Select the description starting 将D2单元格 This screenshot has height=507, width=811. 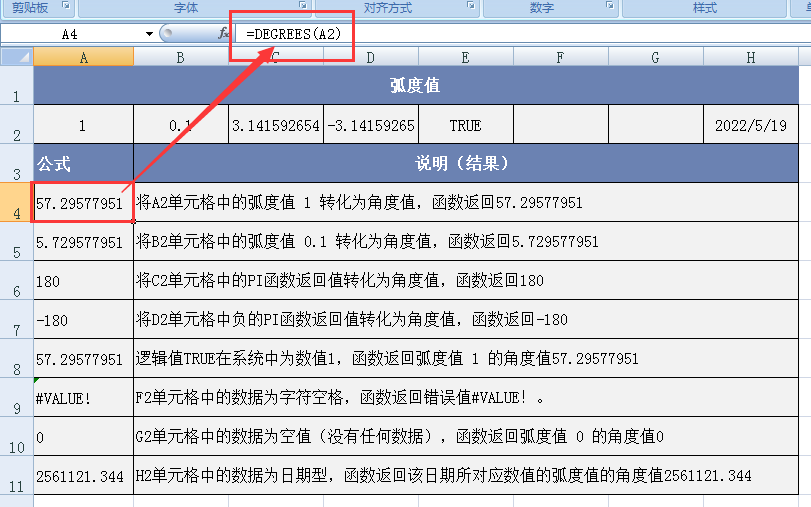[x=466, y=319]
